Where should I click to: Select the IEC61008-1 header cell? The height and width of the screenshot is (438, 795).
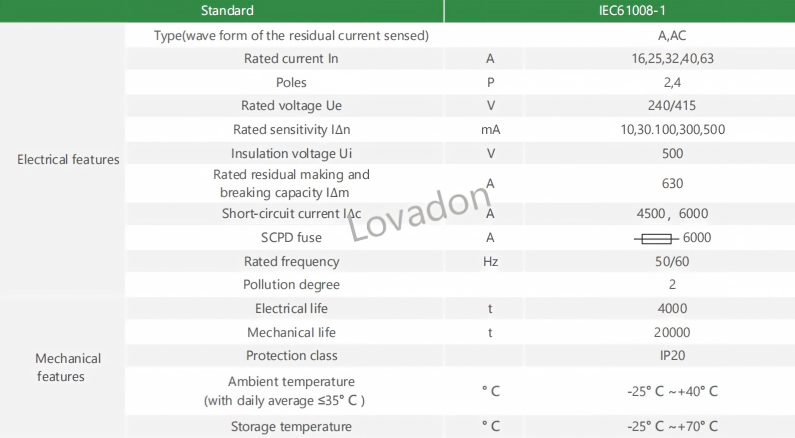click(620, 11)
